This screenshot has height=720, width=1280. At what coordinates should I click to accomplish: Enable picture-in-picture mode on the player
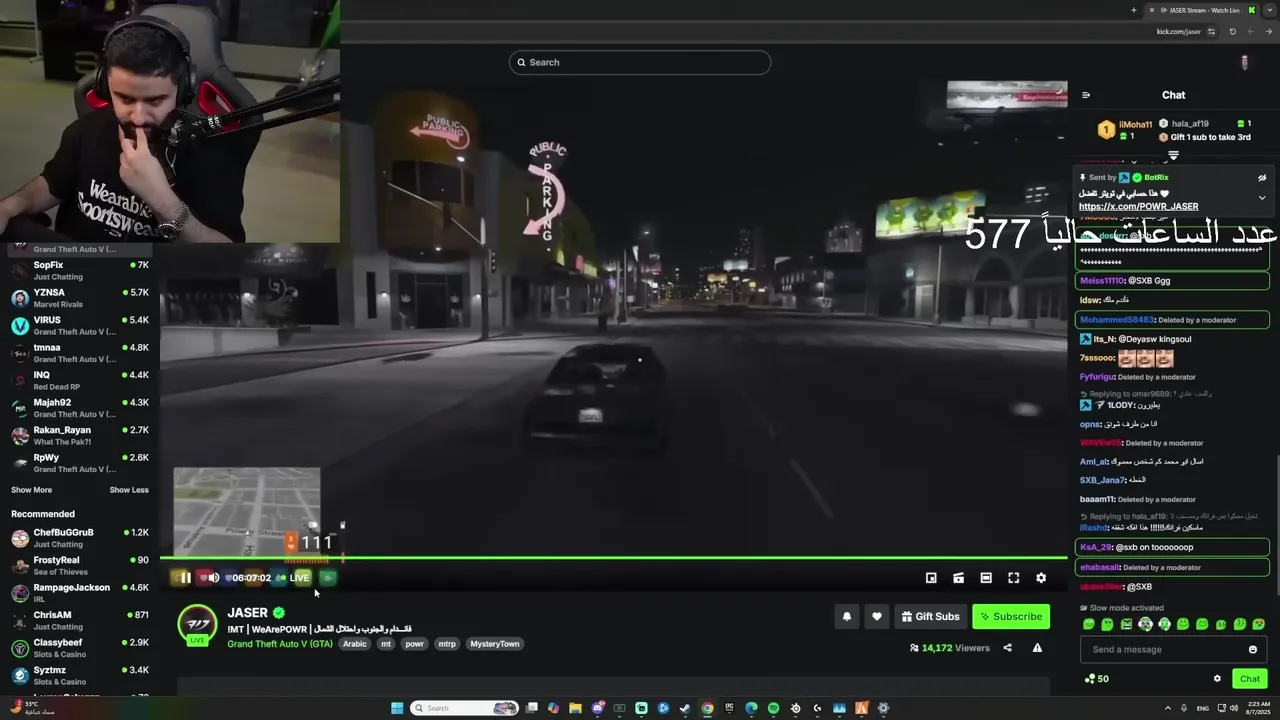coord(931,578)
